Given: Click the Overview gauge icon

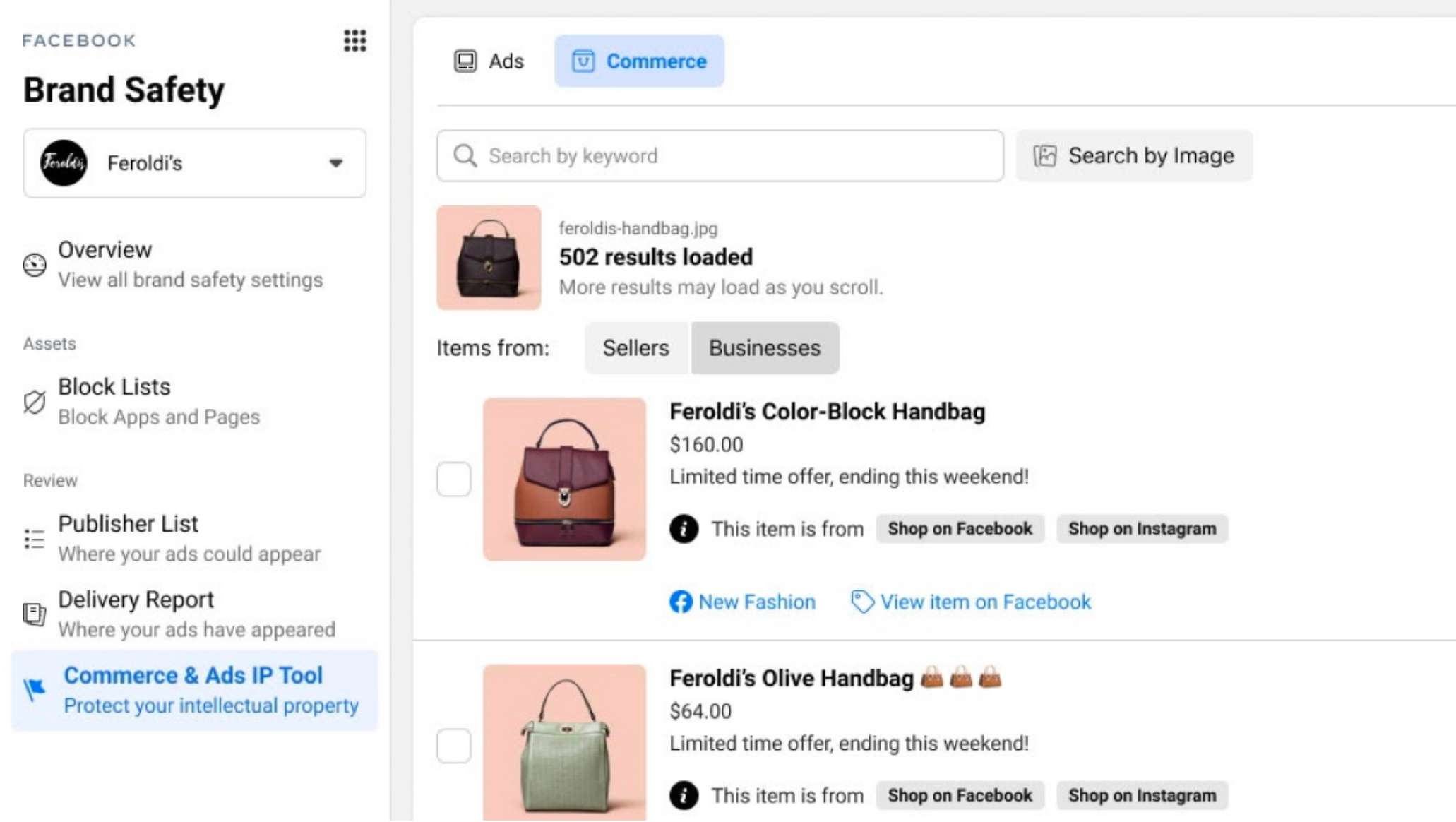Looking at the screenshot, I should [x=34, y=265].
